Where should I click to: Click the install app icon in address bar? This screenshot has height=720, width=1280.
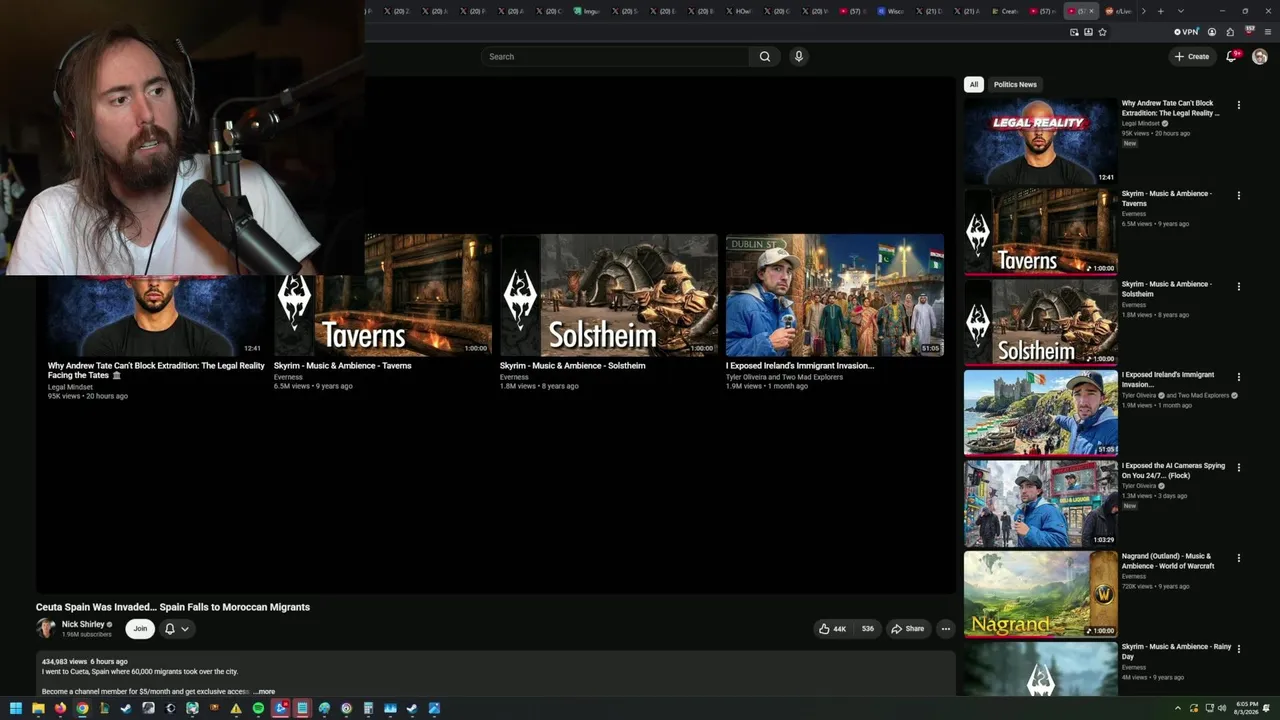click(x=1088, y=32)
